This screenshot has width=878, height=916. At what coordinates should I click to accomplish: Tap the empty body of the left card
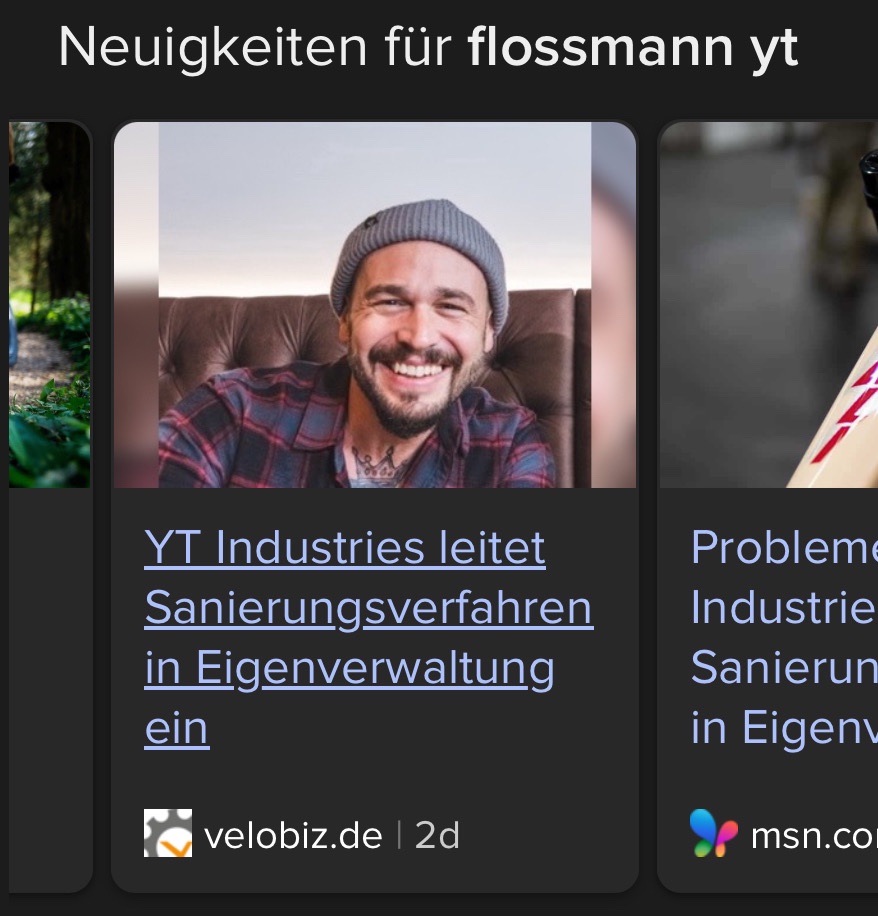(50, 689)
